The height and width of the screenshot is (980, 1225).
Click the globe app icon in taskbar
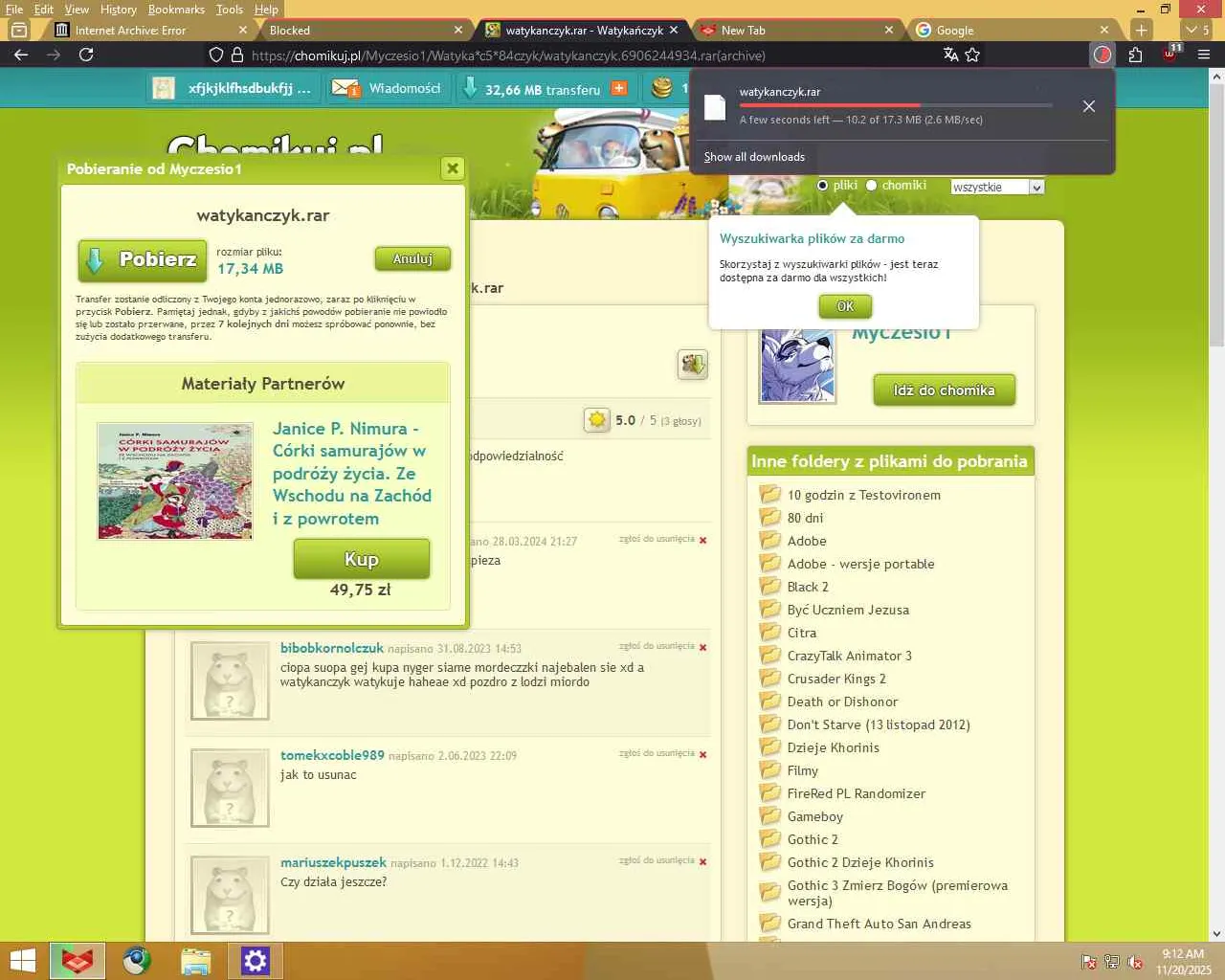click(x=136, y=961)
